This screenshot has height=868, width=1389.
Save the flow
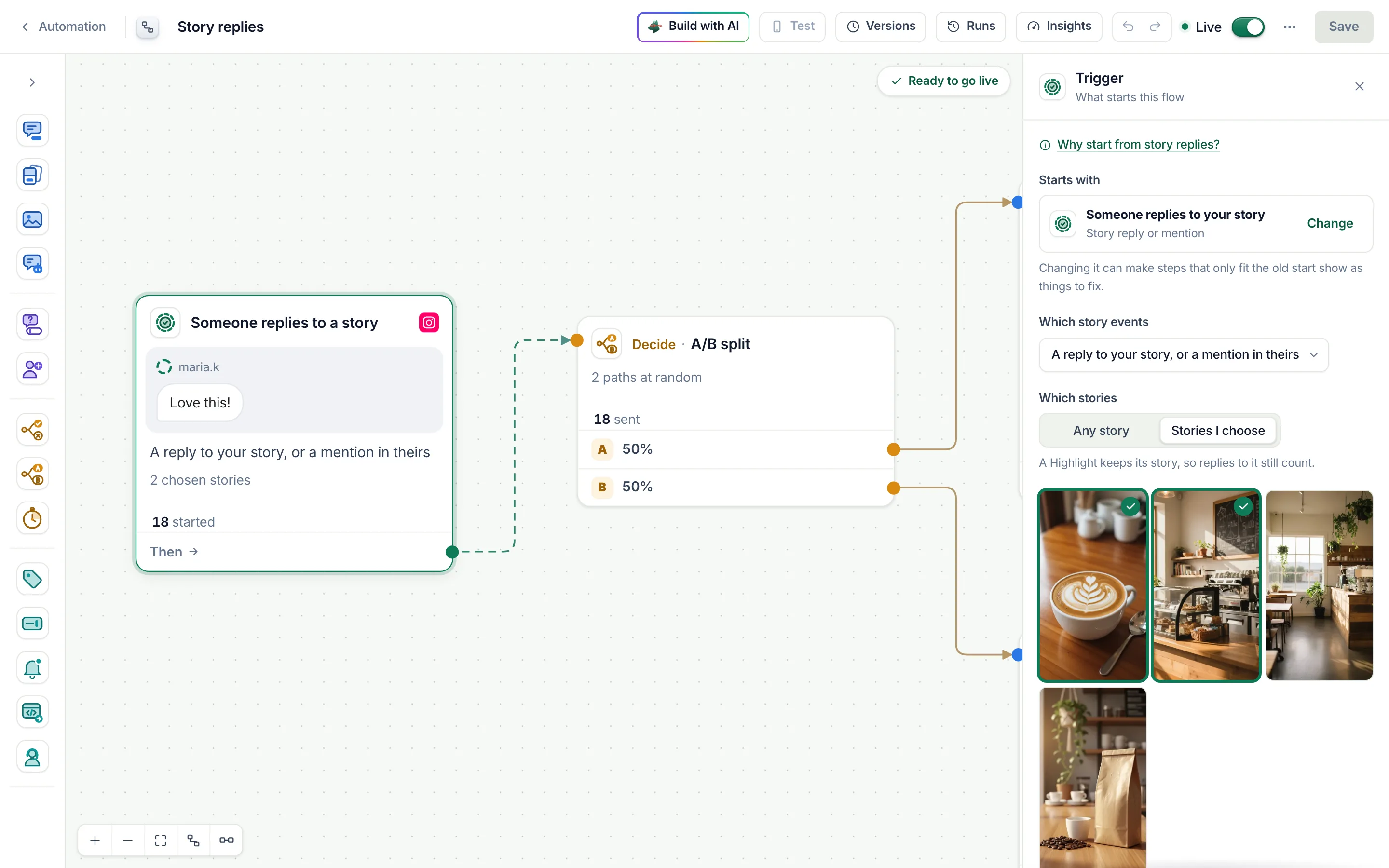pos(1344,27)
